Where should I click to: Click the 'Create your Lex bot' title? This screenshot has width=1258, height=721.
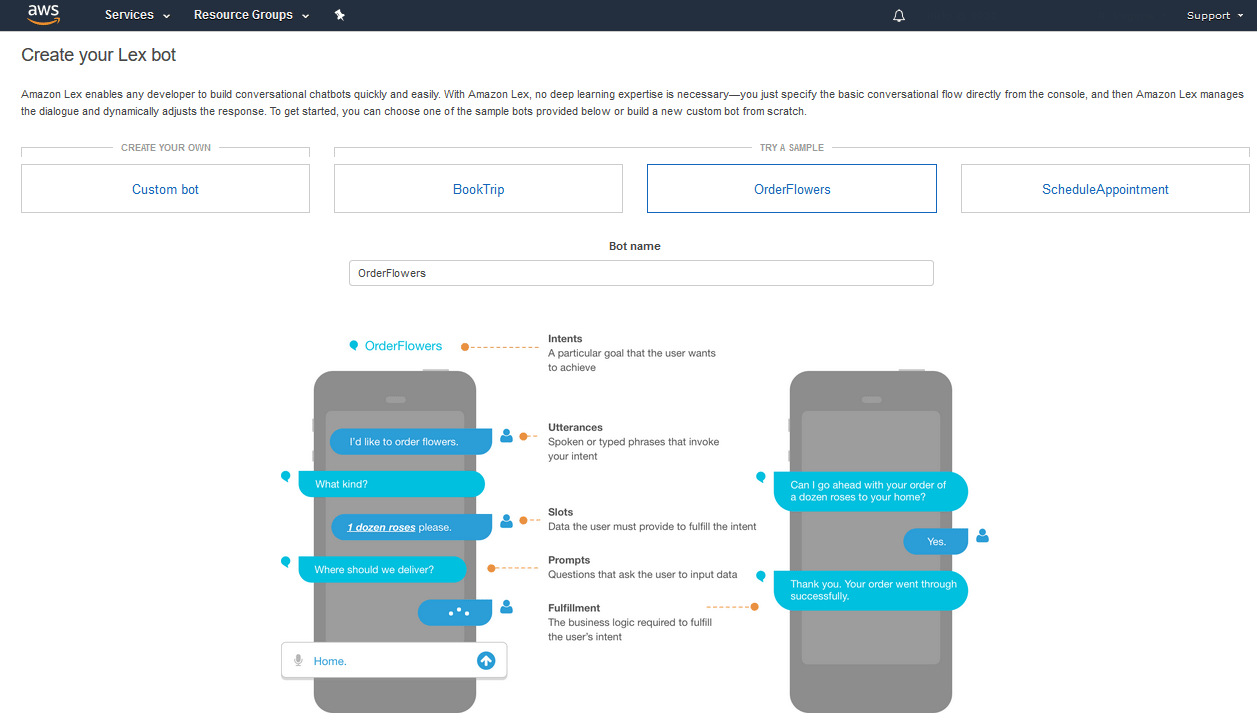point(99,55)
